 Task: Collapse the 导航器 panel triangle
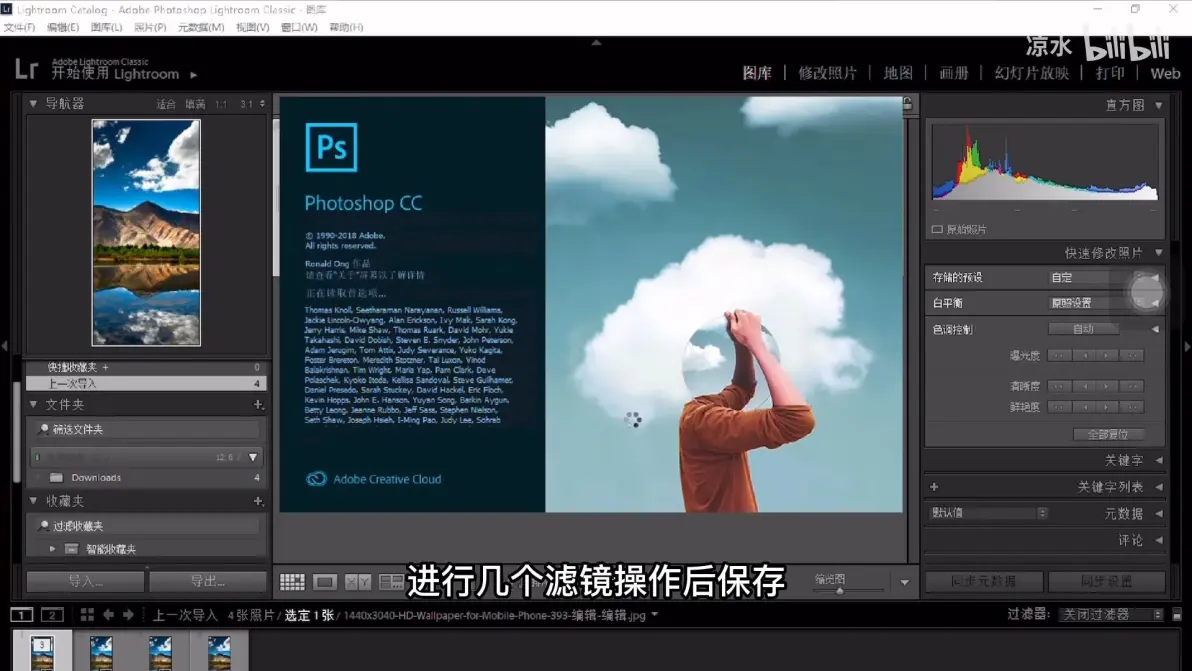coord(33,103)
